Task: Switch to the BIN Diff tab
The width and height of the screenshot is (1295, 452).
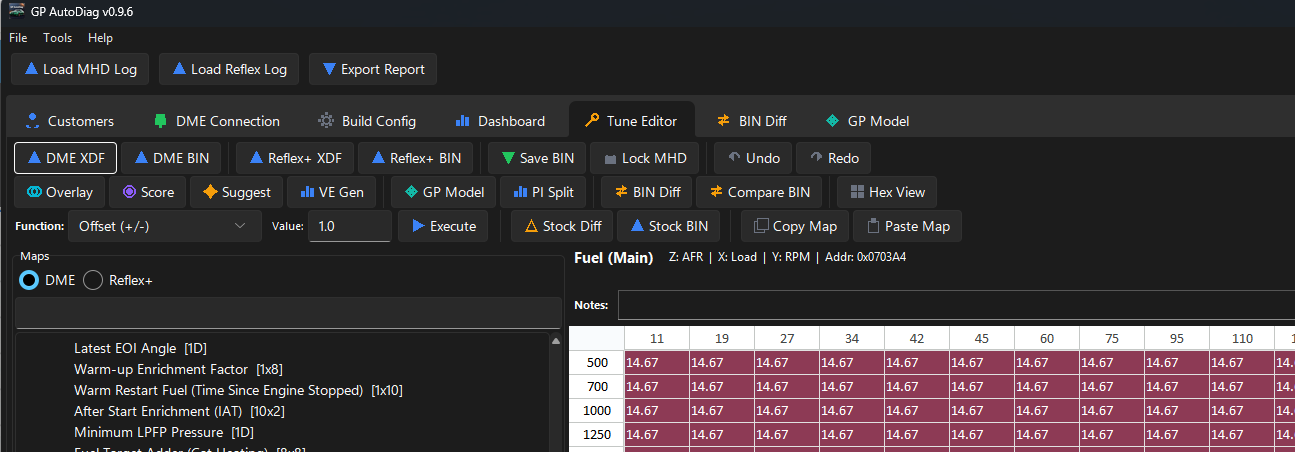Action: [752, 121]
